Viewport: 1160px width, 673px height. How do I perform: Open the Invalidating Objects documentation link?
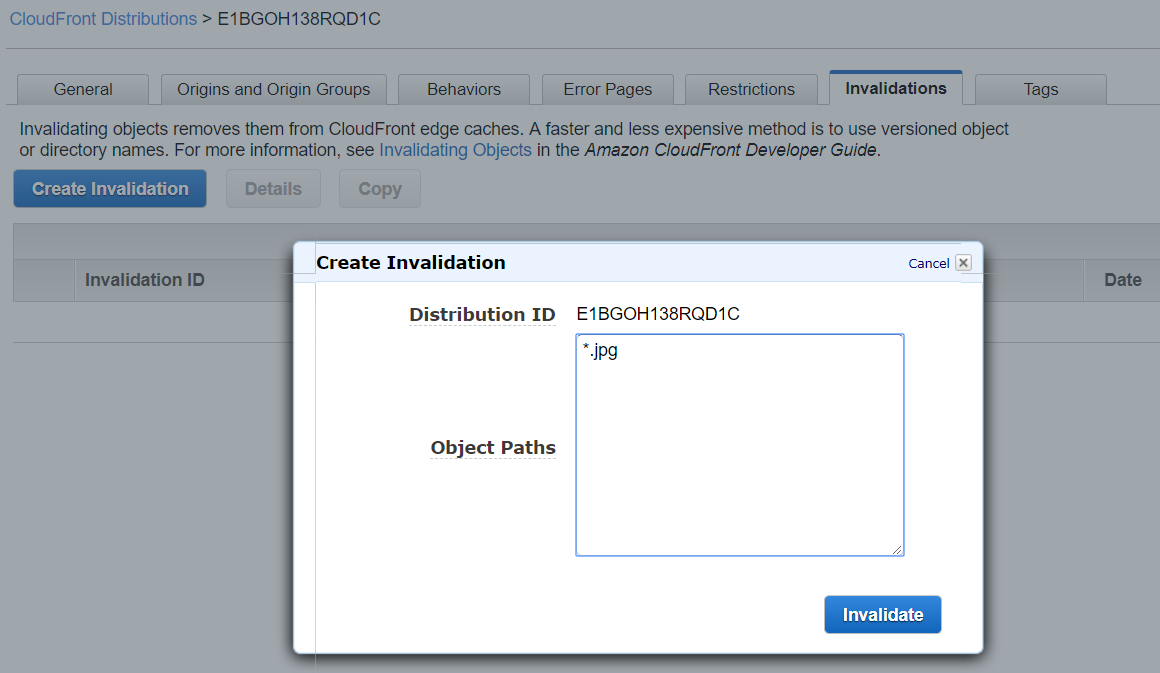[x=455, y=150]
